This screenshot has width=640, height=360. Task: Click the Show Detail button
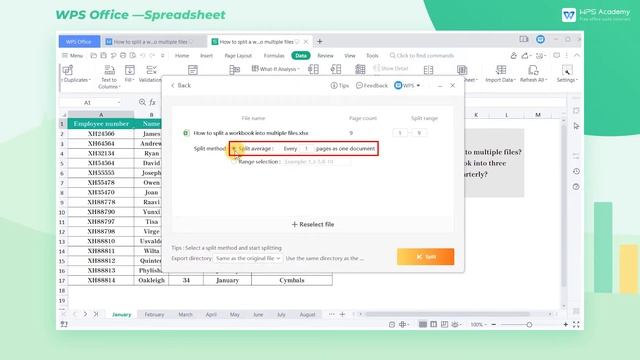click(x=391, y=68)
